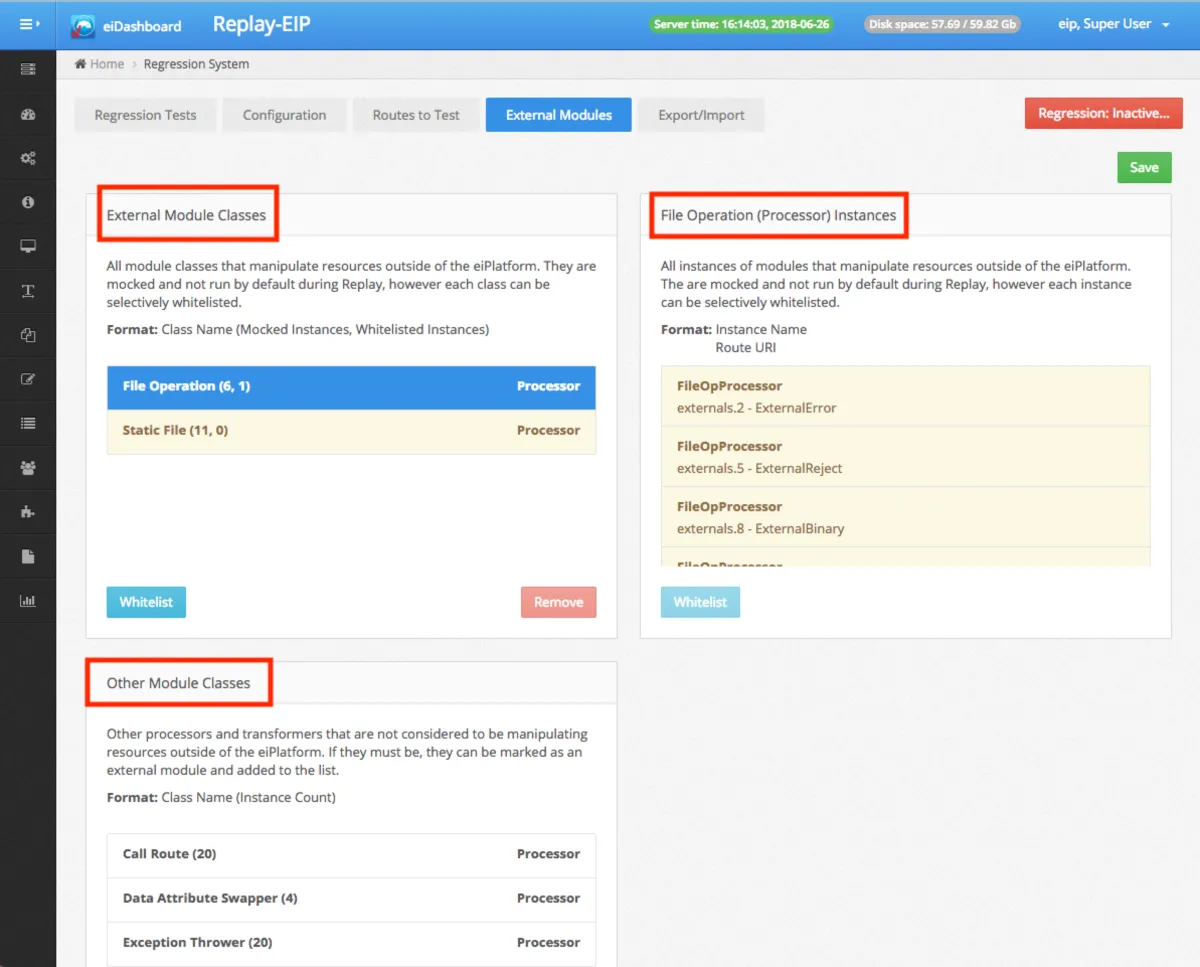Open the users group sidebar icon
This screenshot has height=967, width=1200.
click(28, 467)
